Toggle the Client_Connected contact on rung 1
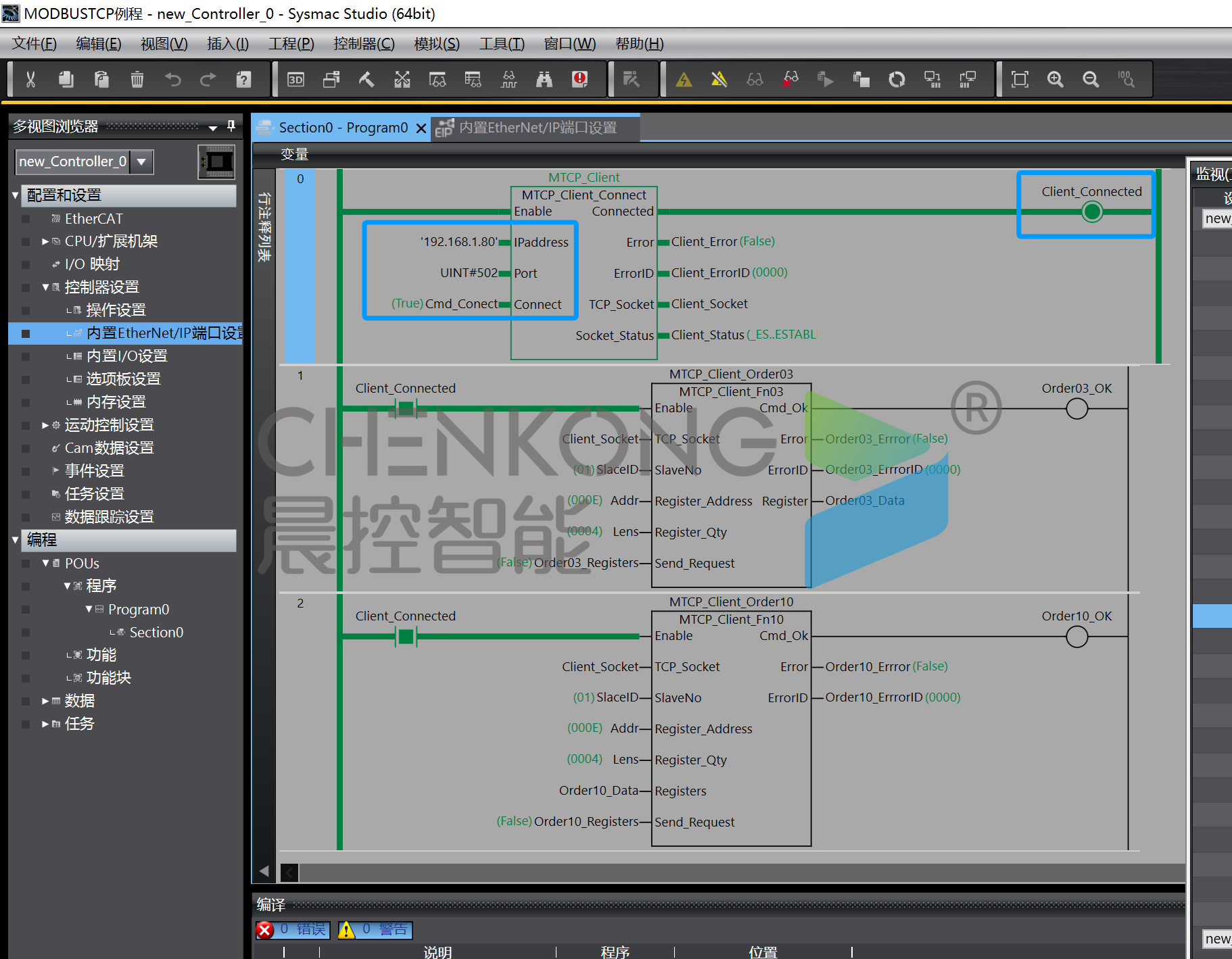The image size is (1232, 959). click(406, 408)
